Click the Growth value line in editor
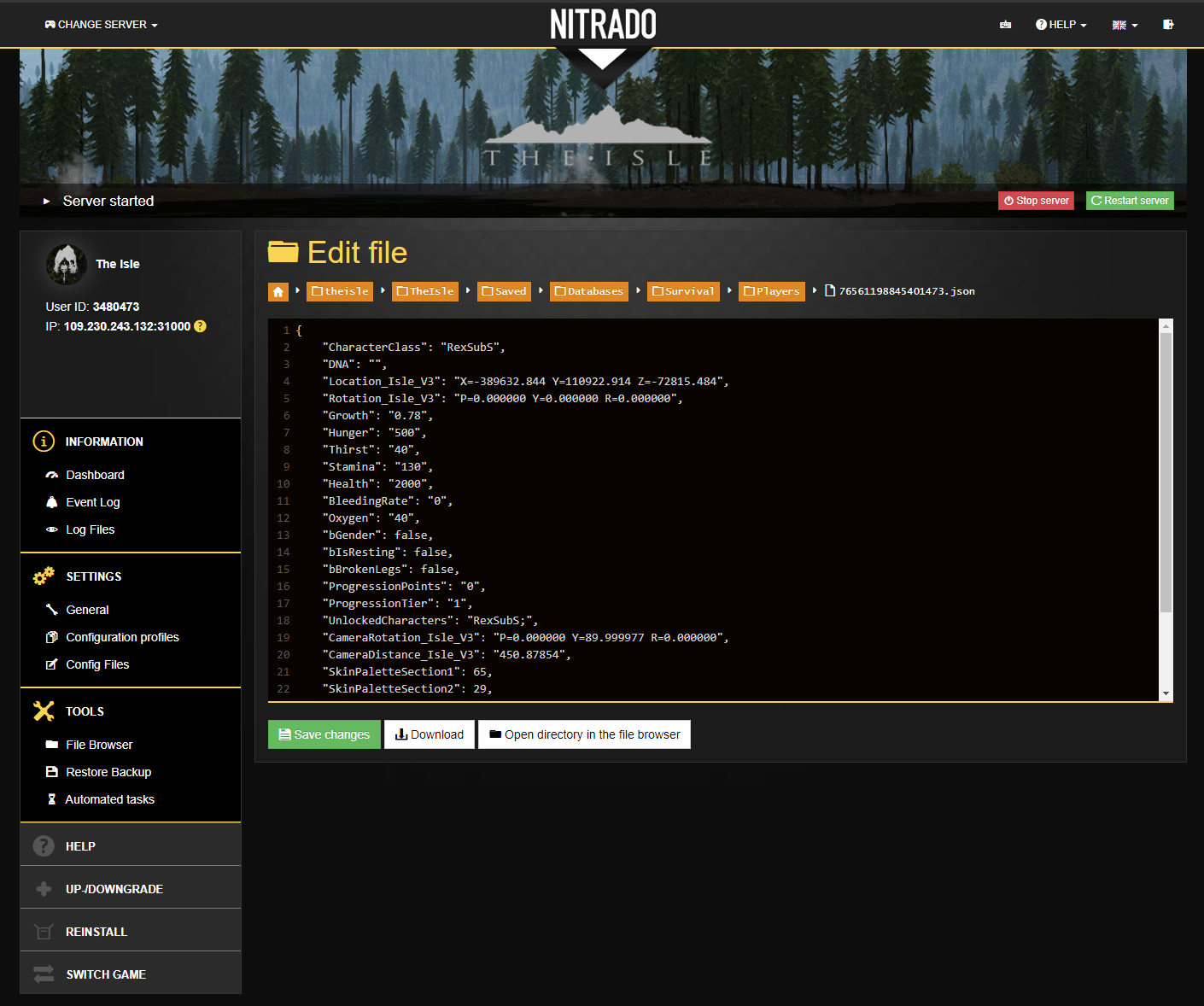 pyautogui.click(x=378, y=416)
